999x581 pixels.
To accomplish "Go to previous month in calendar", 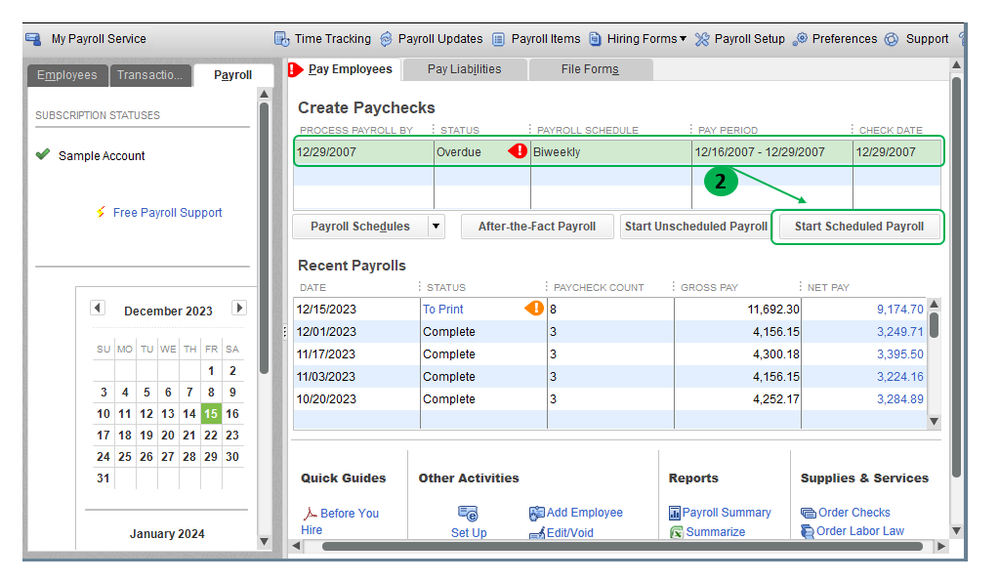I will pos(97,308).
